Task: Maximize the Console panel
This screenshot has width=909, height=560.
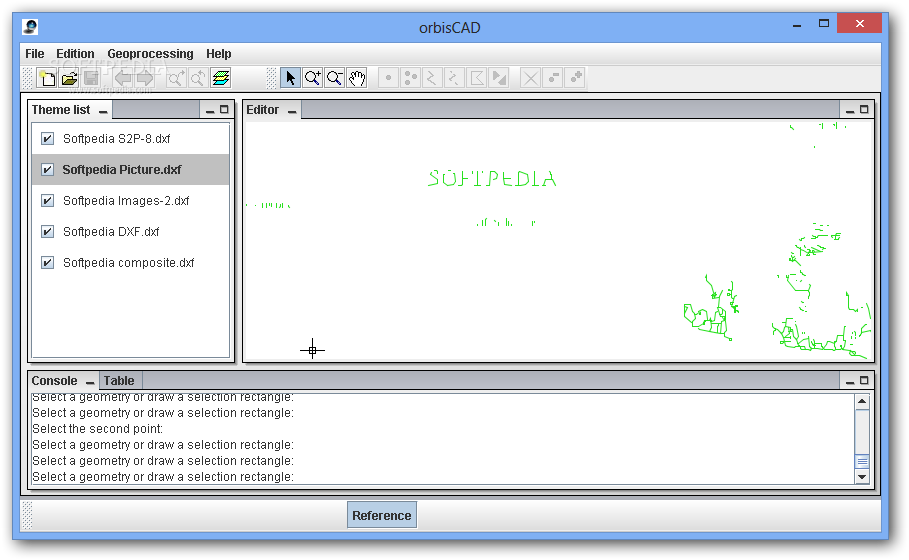Action: (x=864, y=381)
